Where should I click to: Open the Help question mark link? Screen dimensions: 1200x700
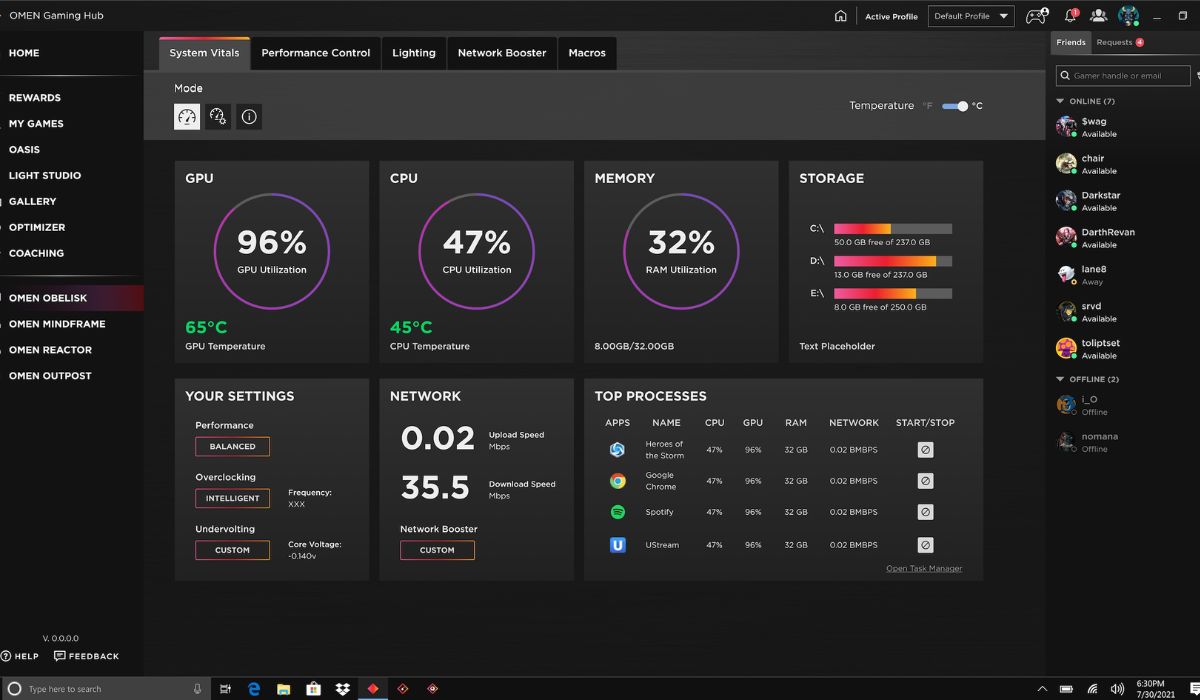20,656
